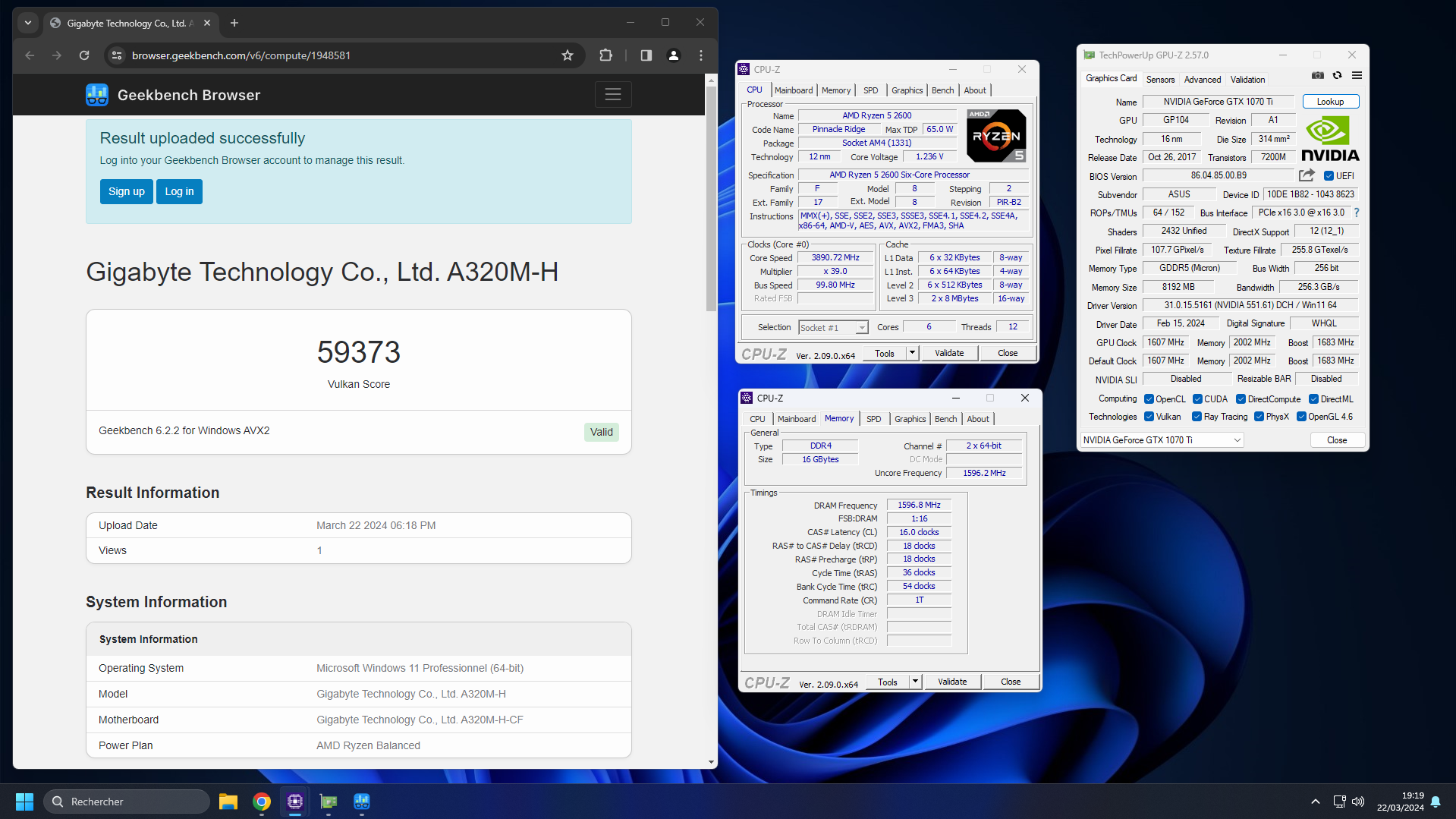Click the browser vertical scrollbar thumb

tap(711, 199)
